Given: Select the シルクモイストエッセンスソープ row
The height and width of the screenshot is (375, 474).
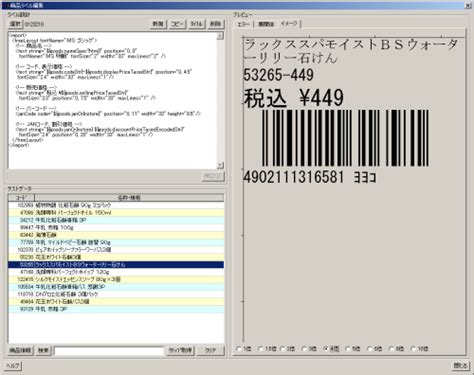Looking at the screenshot, I should [116, 279].
